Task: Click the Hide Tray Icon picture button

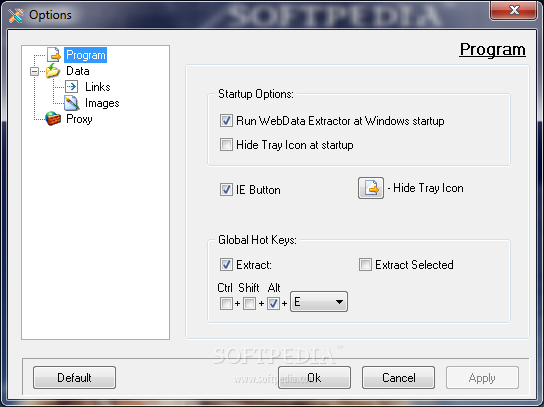Action: (371, 188)
